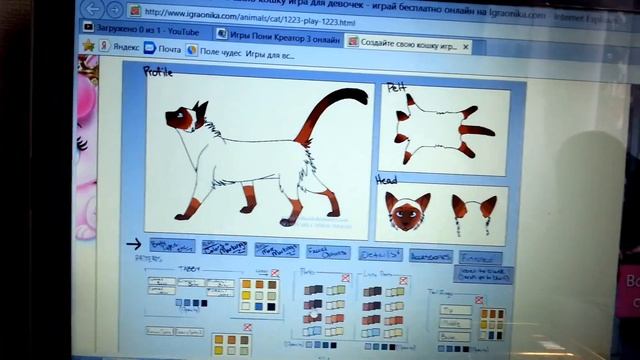The width and height of the screenshot is (640, 360).
Task: Select darkest opacity square under Points
Action: (333, 346)
